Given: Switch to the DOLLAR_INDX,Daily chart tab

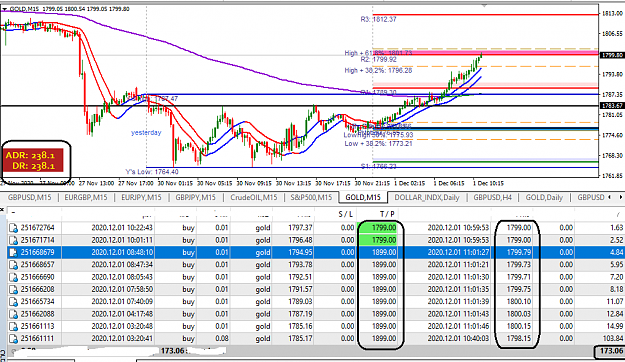Looking at the screenshot, I should [x=427, y=197].
